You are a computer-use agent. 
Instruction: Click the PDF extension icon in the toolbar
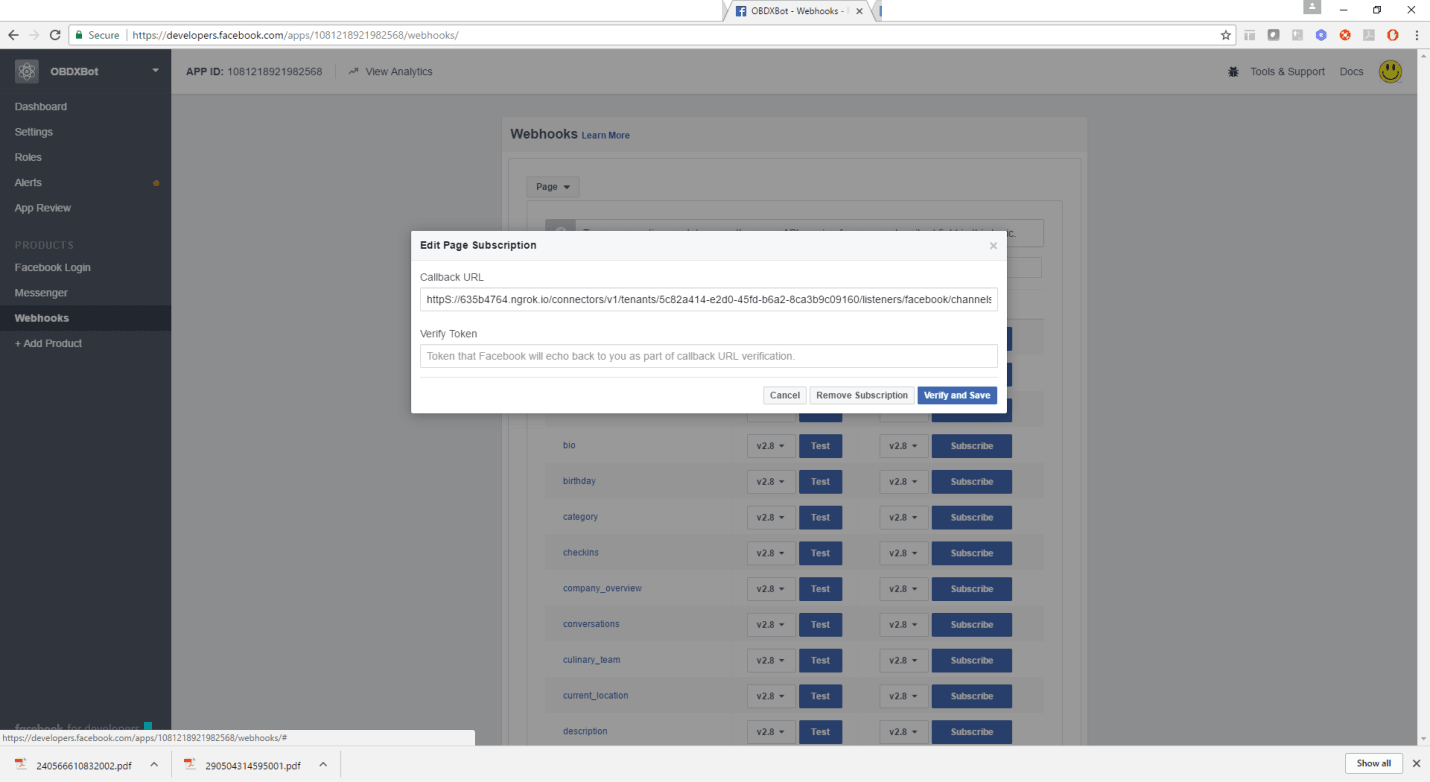(x=1369, y=34)
